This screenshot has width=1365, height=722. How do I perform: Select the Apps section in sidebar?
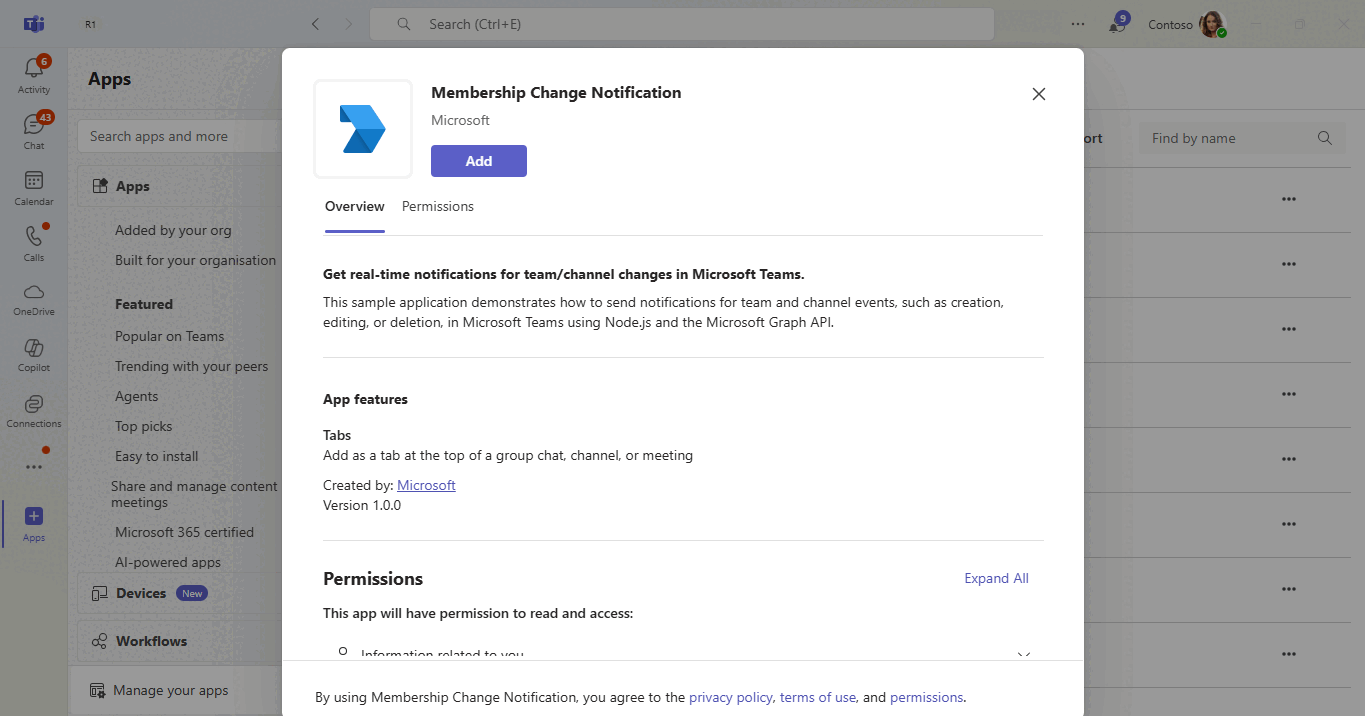(180, 187)
